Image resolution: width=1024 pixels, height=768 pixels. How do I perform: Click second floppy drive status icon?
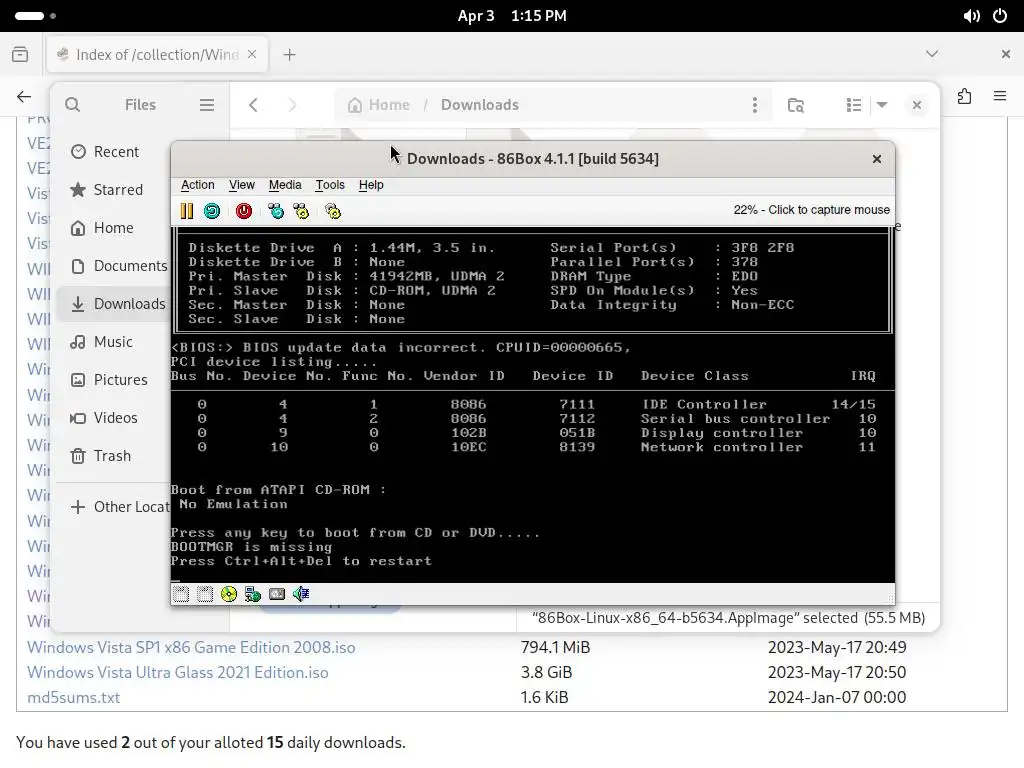[205, 594]
